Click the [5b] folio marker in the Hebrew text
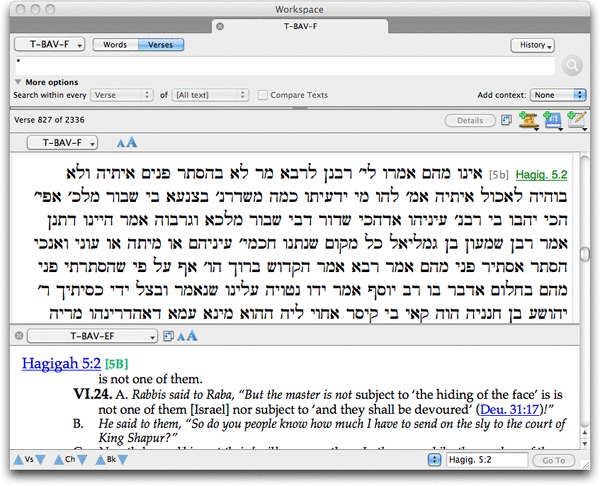Viewport: 600px width, 486px height. 499,175
